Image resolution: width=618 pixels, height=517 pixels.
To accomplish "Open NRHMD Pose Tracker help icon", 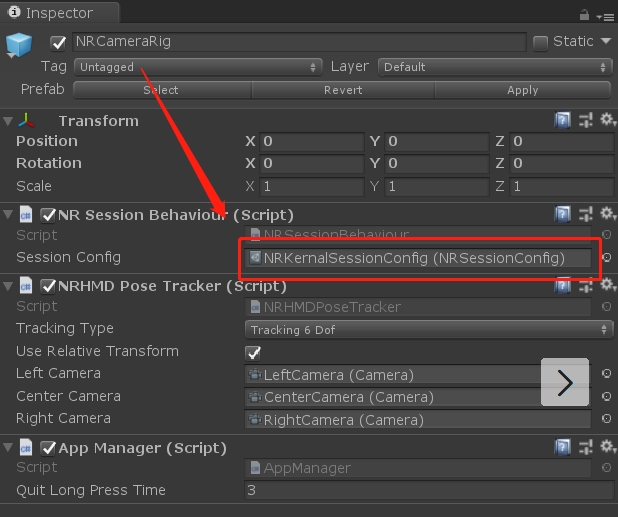I will point(564,286).
